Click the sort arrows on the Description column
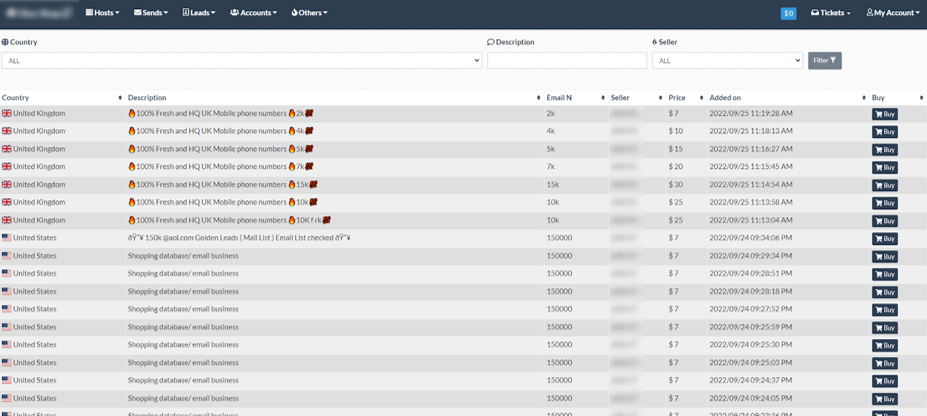This screenshot has width=927, height=416. click(538, 98)
